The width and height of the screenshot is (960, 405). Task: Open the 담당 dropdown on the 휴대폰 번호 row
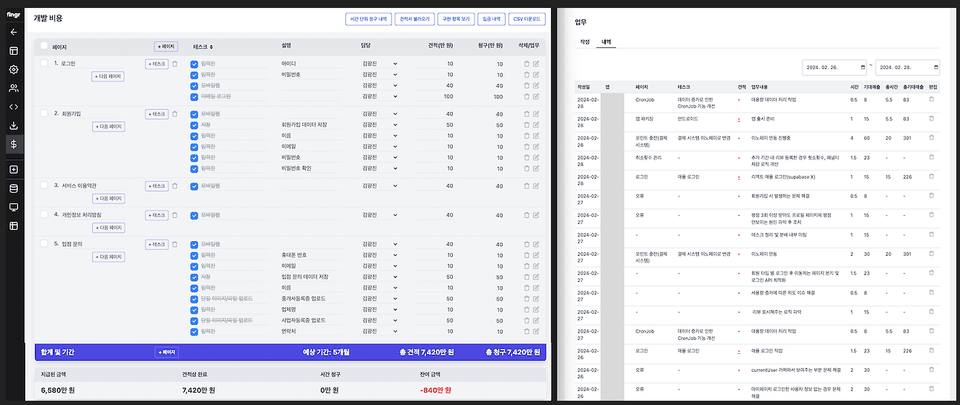[x=380, y=255]
